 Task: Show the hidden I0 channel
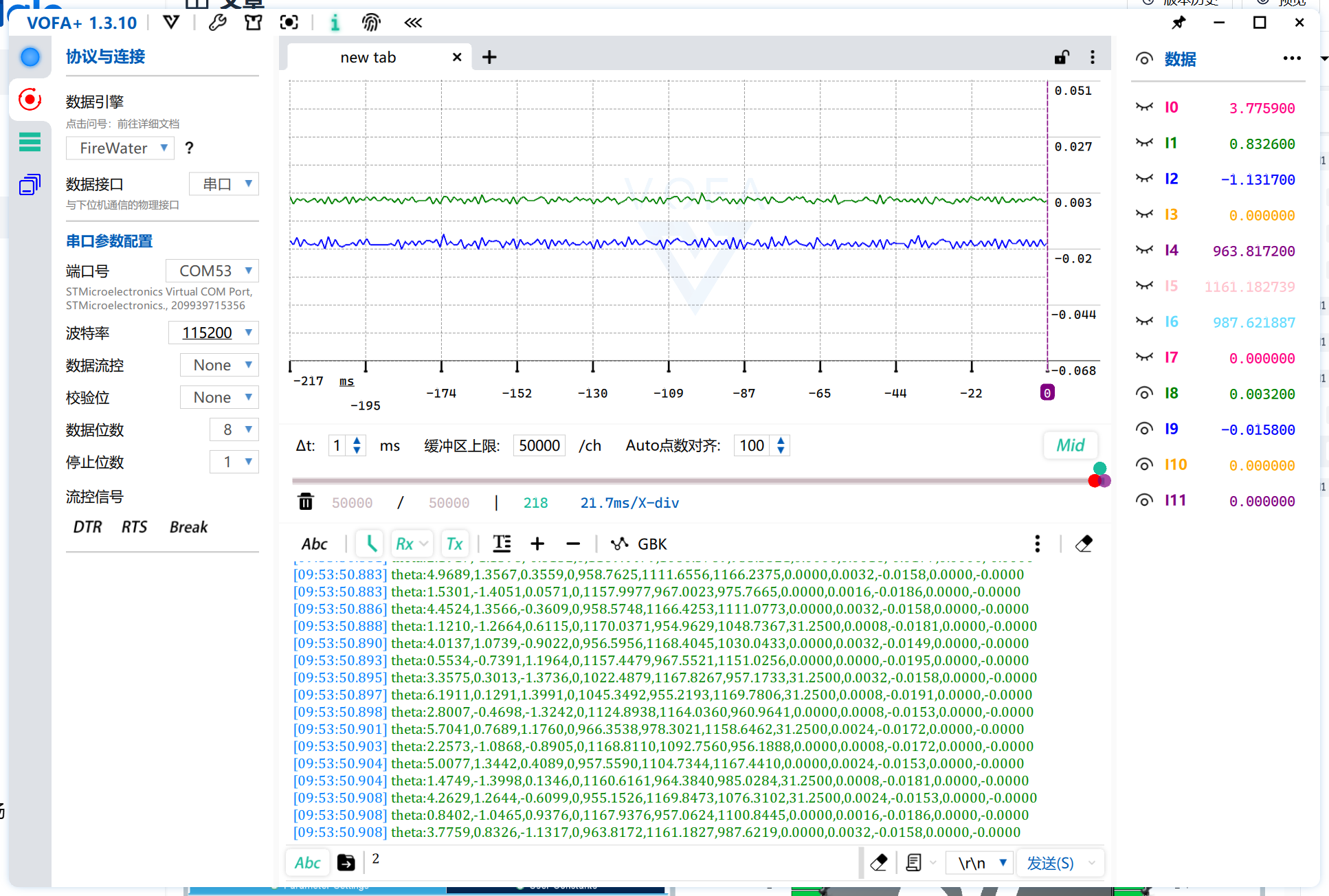pyautogui.click(x=1144, y=107)
